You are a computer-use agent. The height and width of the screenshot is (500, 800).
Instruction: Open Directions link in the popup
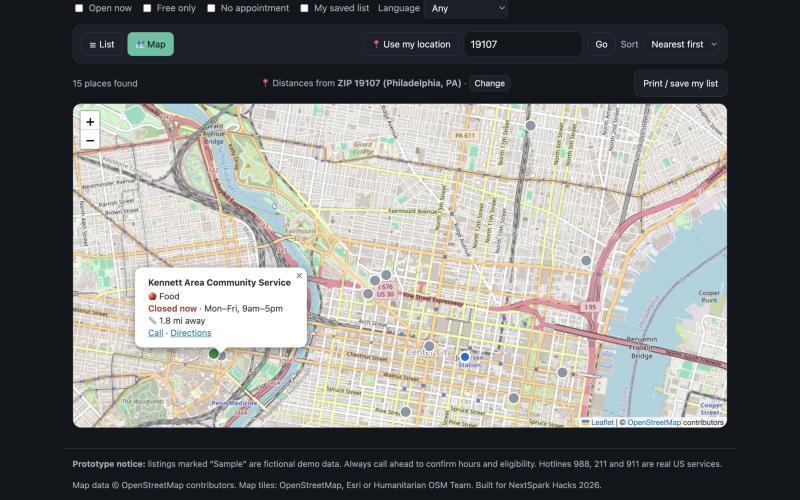(x=191, y=333)
